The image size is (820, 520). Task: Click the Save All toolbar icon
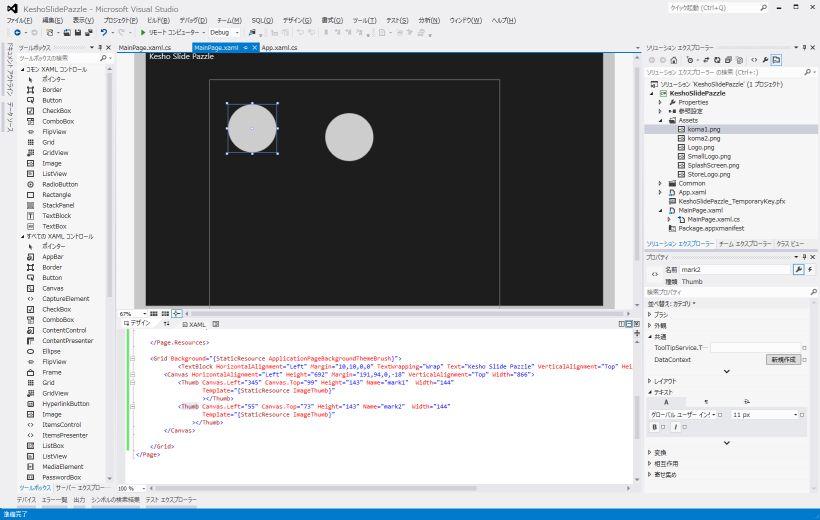(87, 32)
